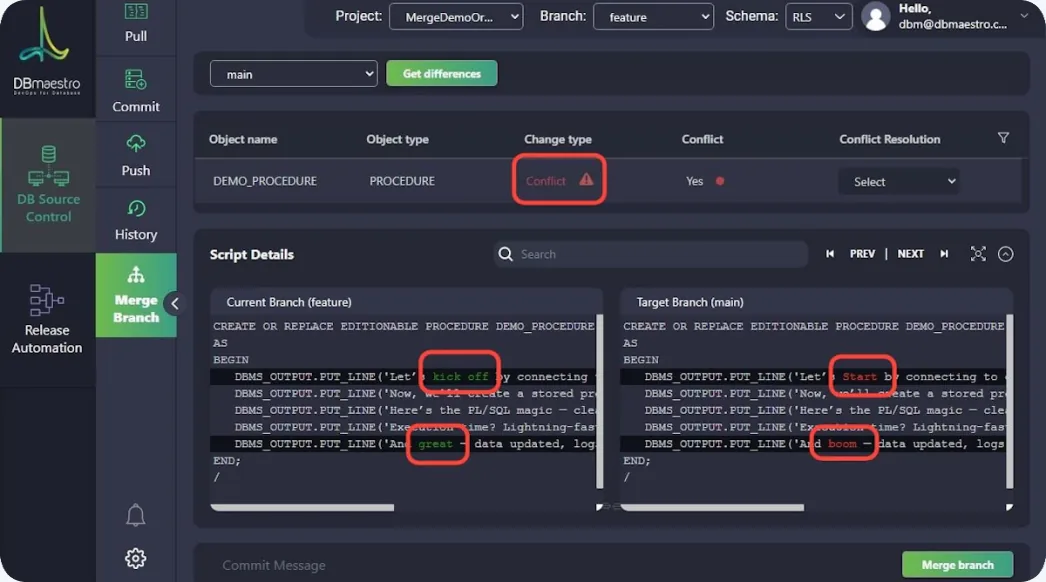This screenshot has width=1046, height=582.
Task: Sort by Change type column header
Action: pyautogui.click(x=558, y=139)
